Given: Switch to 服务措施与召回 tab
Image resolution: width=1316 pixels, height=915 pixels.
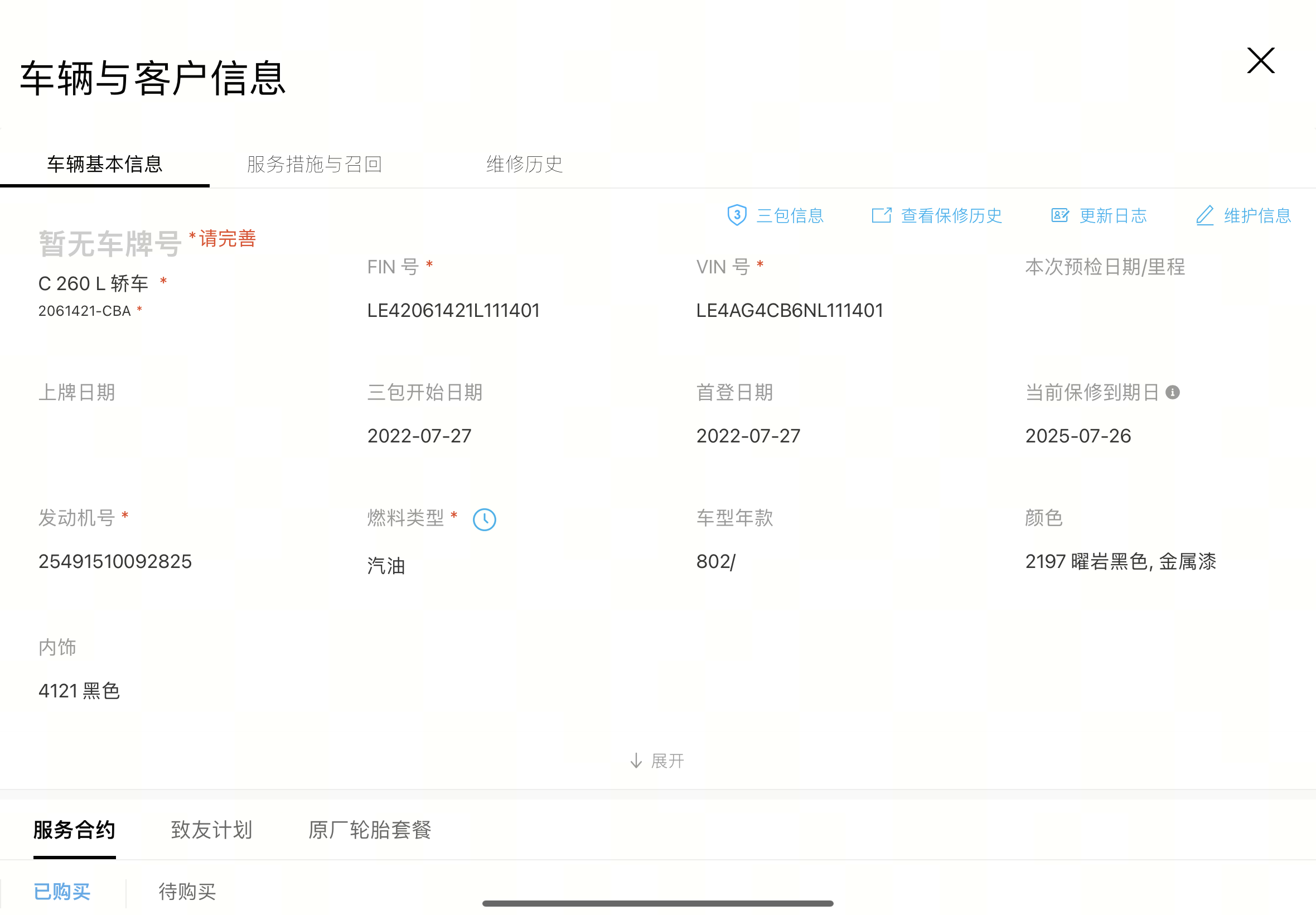Looking at the screenshot, I should point(314,165).
